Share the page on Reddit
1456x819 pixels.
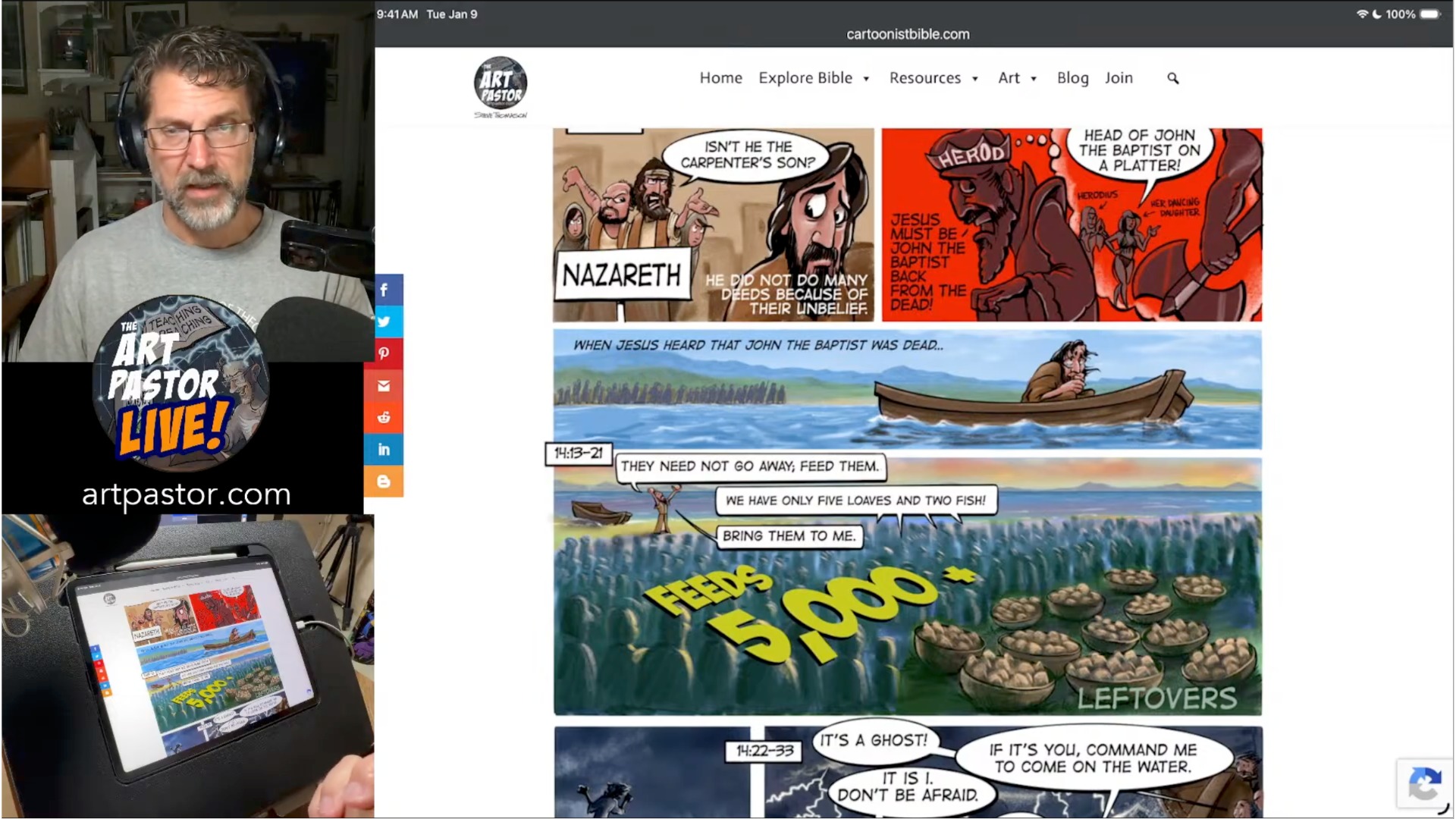pos(384,417)
